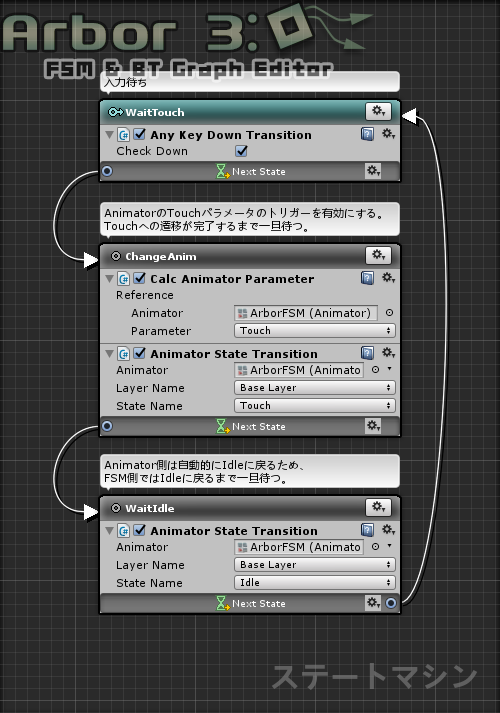Open Parameter dropdown set to Touch
Viewport: 500px width, 713px height.
click(315, 331)
